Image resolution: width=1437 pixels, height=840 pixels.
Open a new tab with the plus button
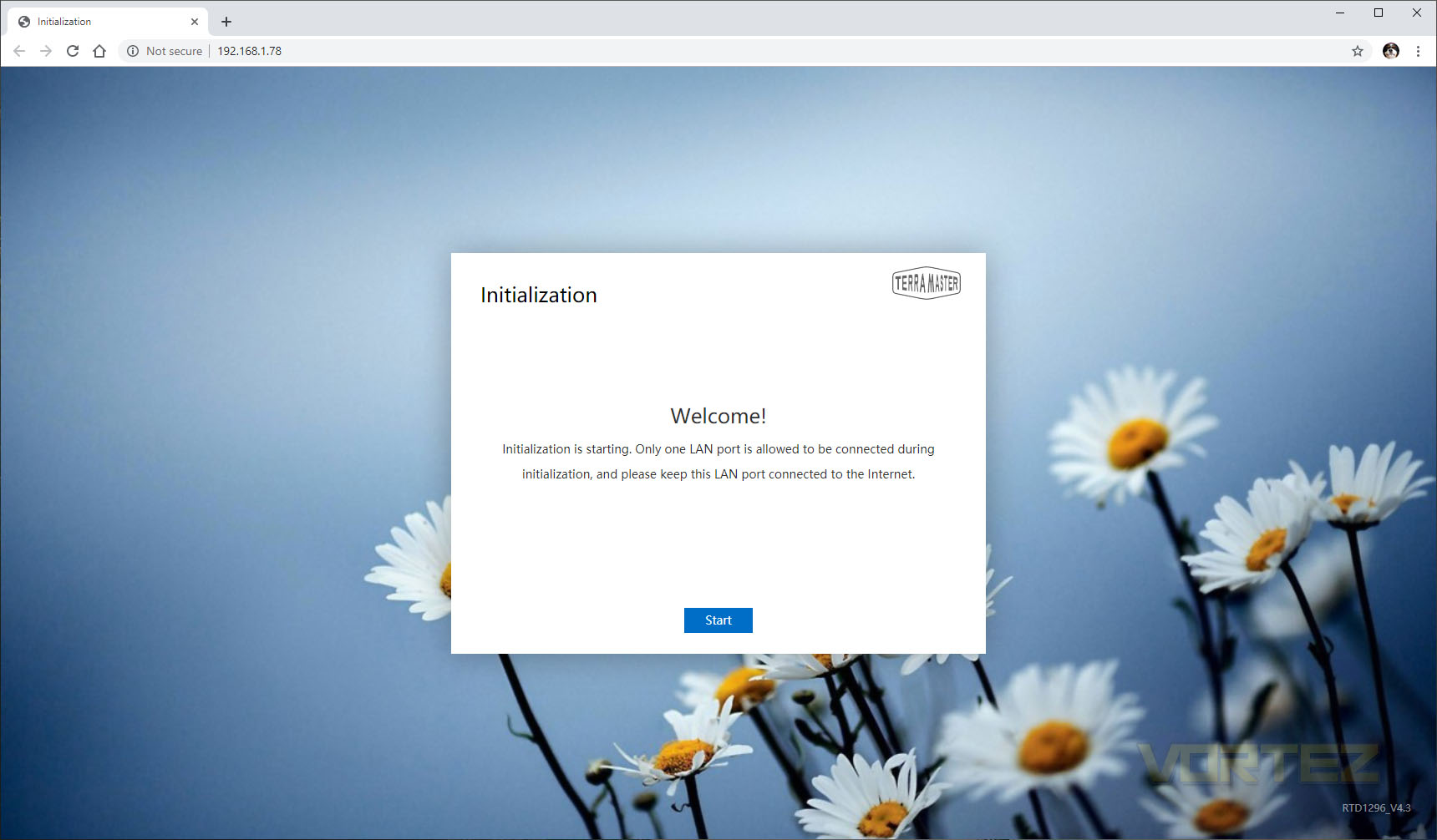[x=226, y=22]
